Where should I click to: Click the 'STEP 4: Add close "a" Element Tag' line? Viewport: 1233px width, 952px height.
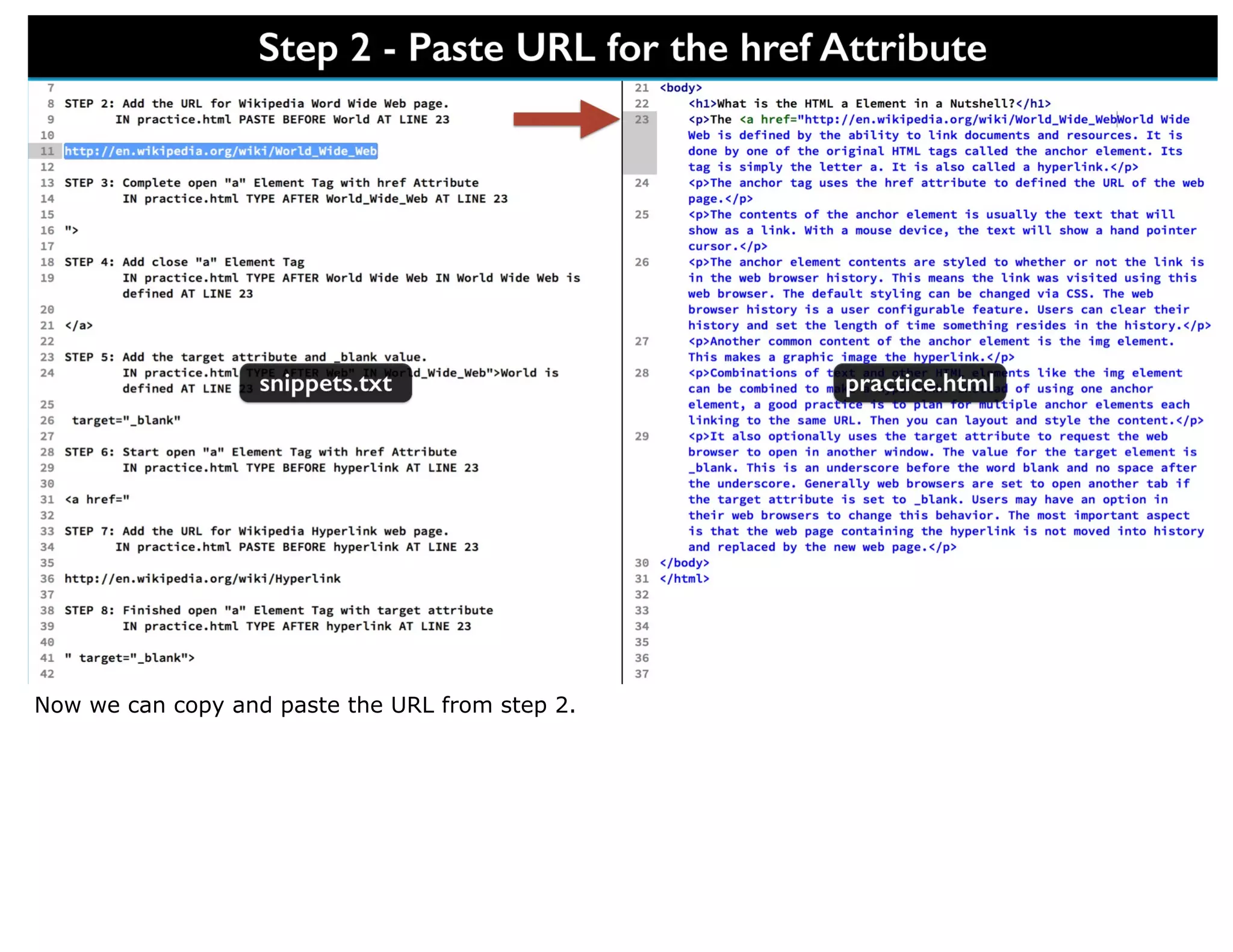coord(184,262)
